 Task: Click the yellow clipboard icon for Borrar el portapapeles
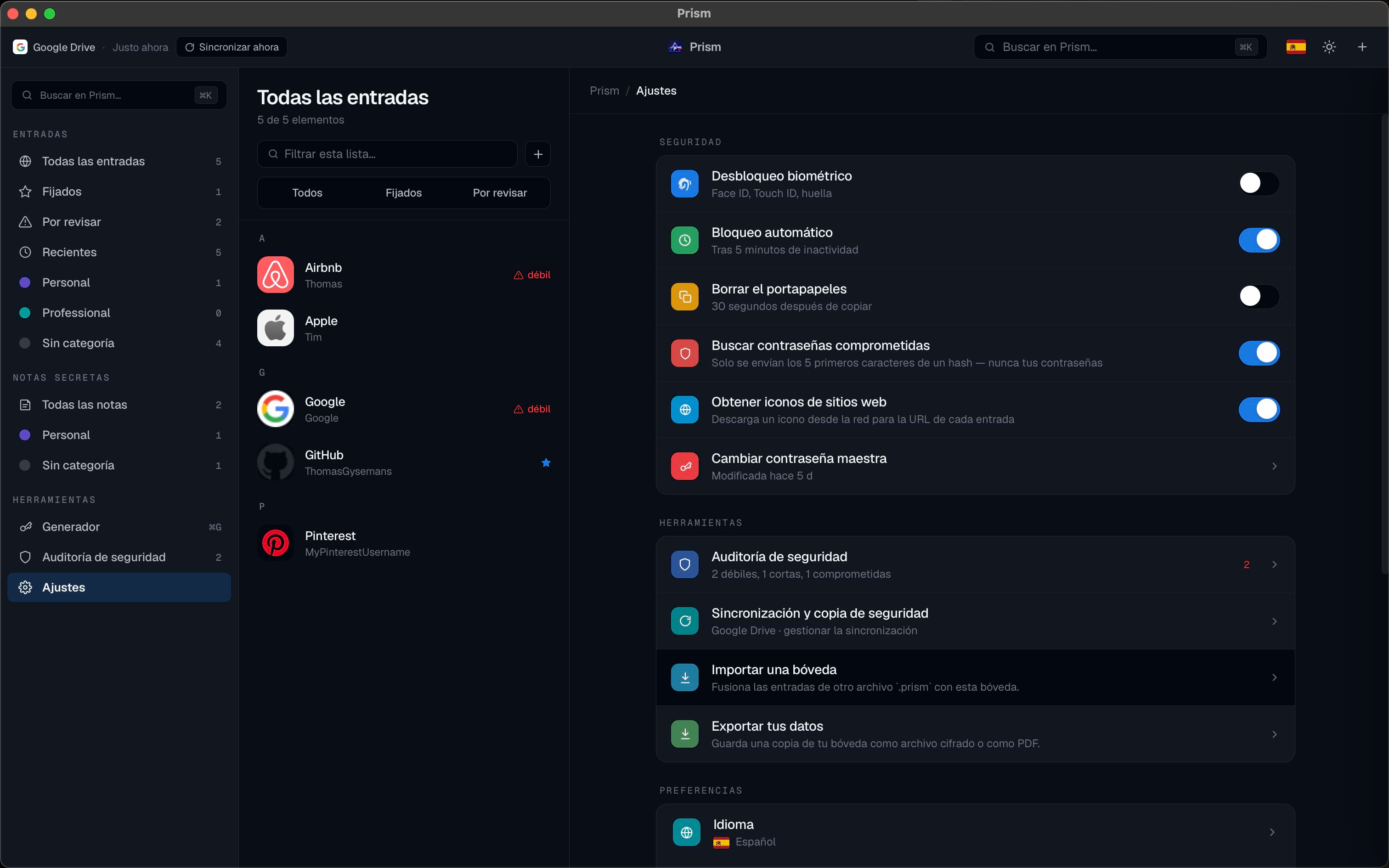click(x=685, y=297)
